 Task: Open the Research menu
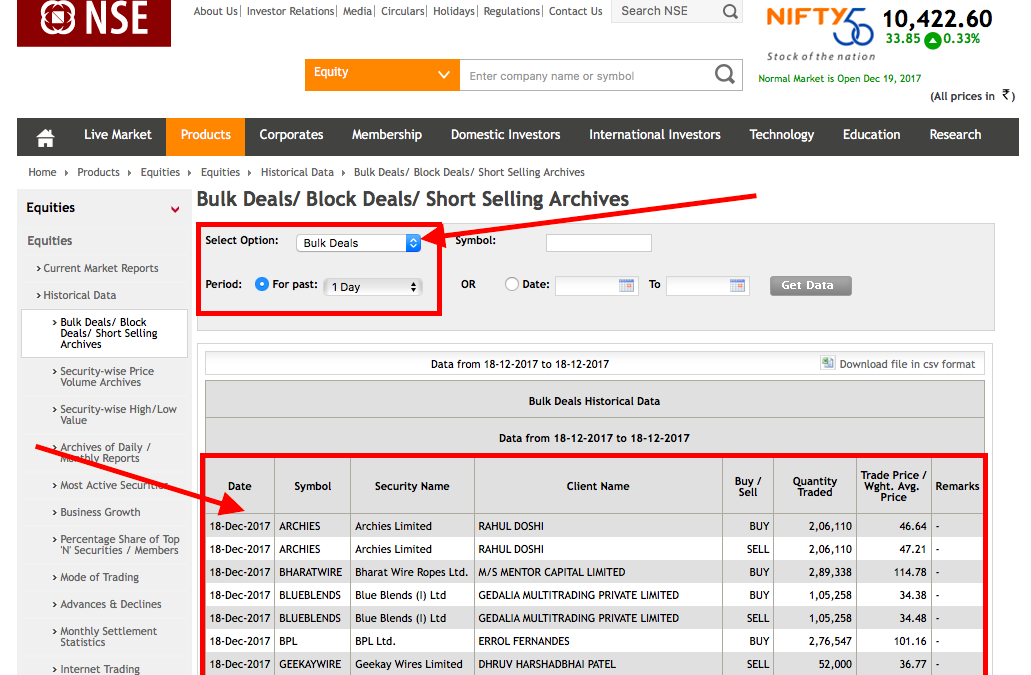pos(955,135)
